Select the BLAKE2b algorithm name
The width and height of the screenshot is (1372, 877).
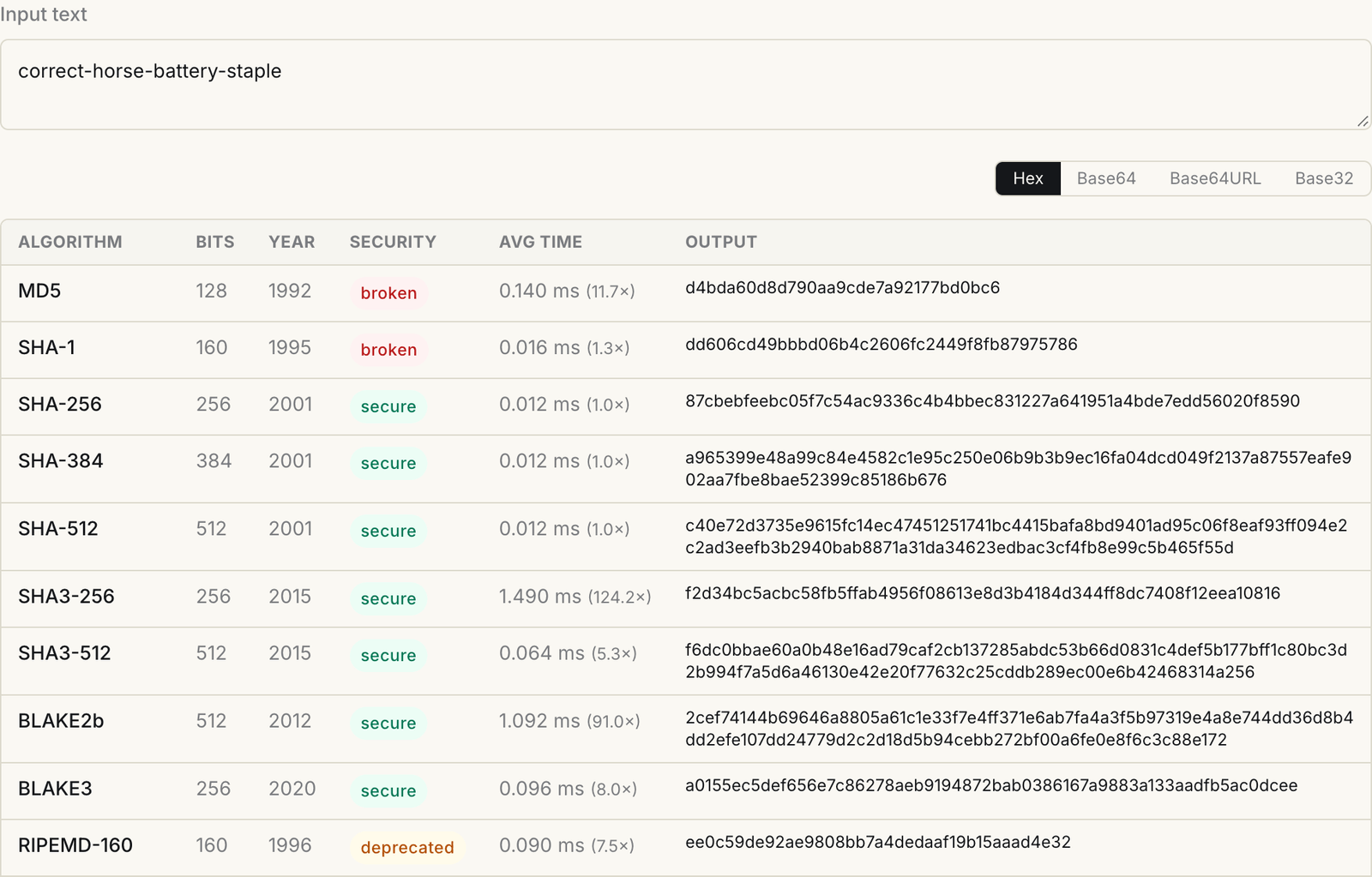point(61,720)
